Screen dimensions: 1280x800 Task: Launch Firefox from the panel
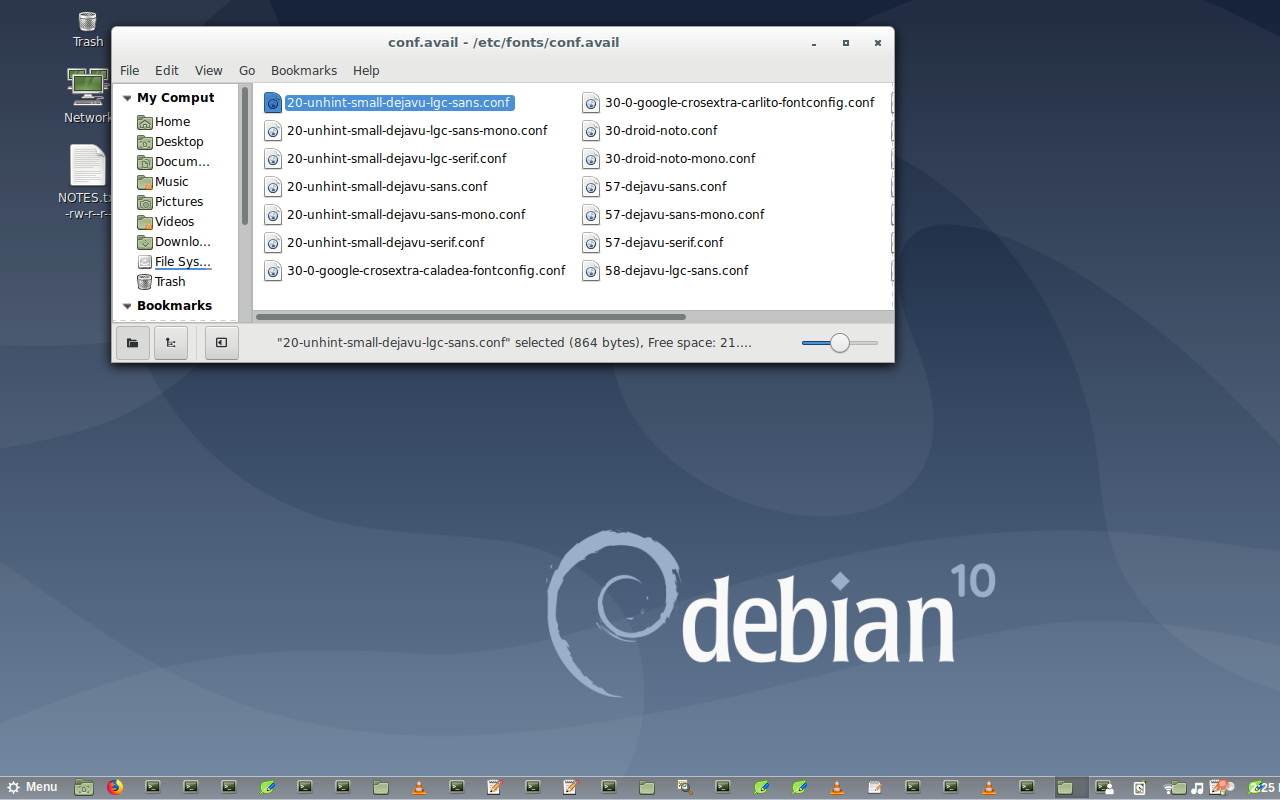click(115, 787)
